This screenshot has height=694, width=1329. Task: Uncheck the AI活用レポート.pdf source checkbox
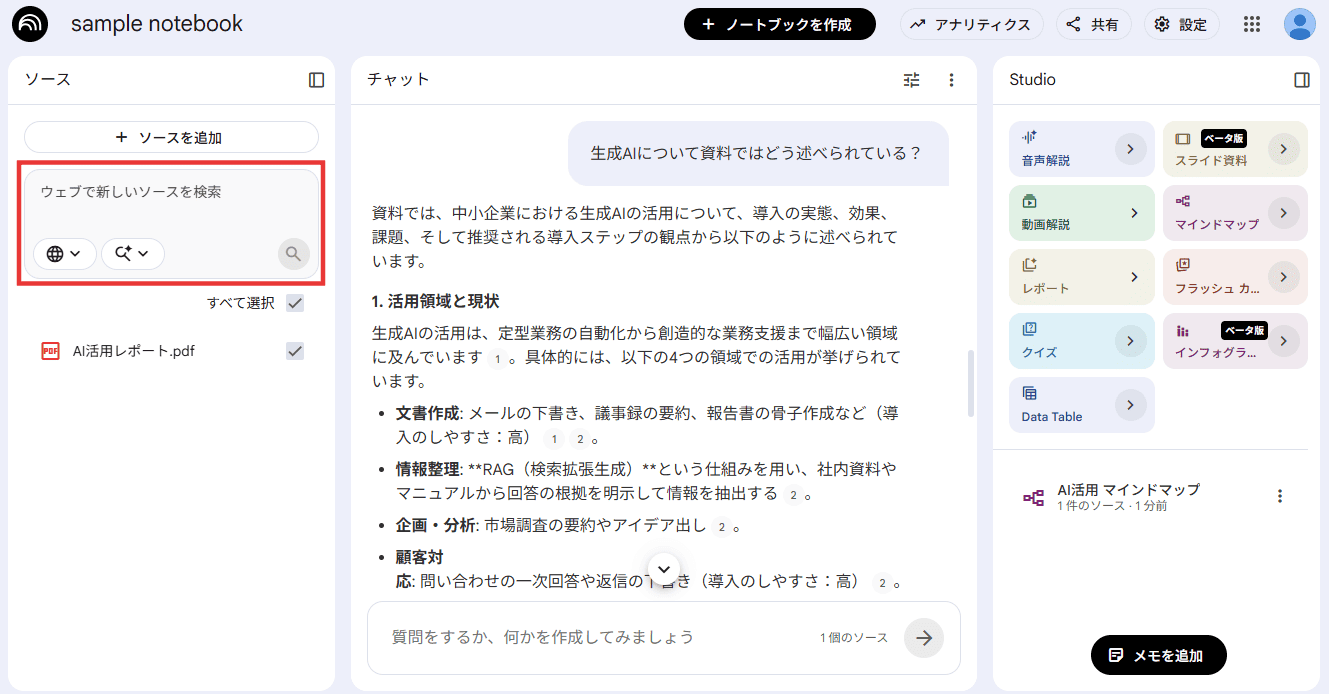pyautogui.click(x=295, y=351)
